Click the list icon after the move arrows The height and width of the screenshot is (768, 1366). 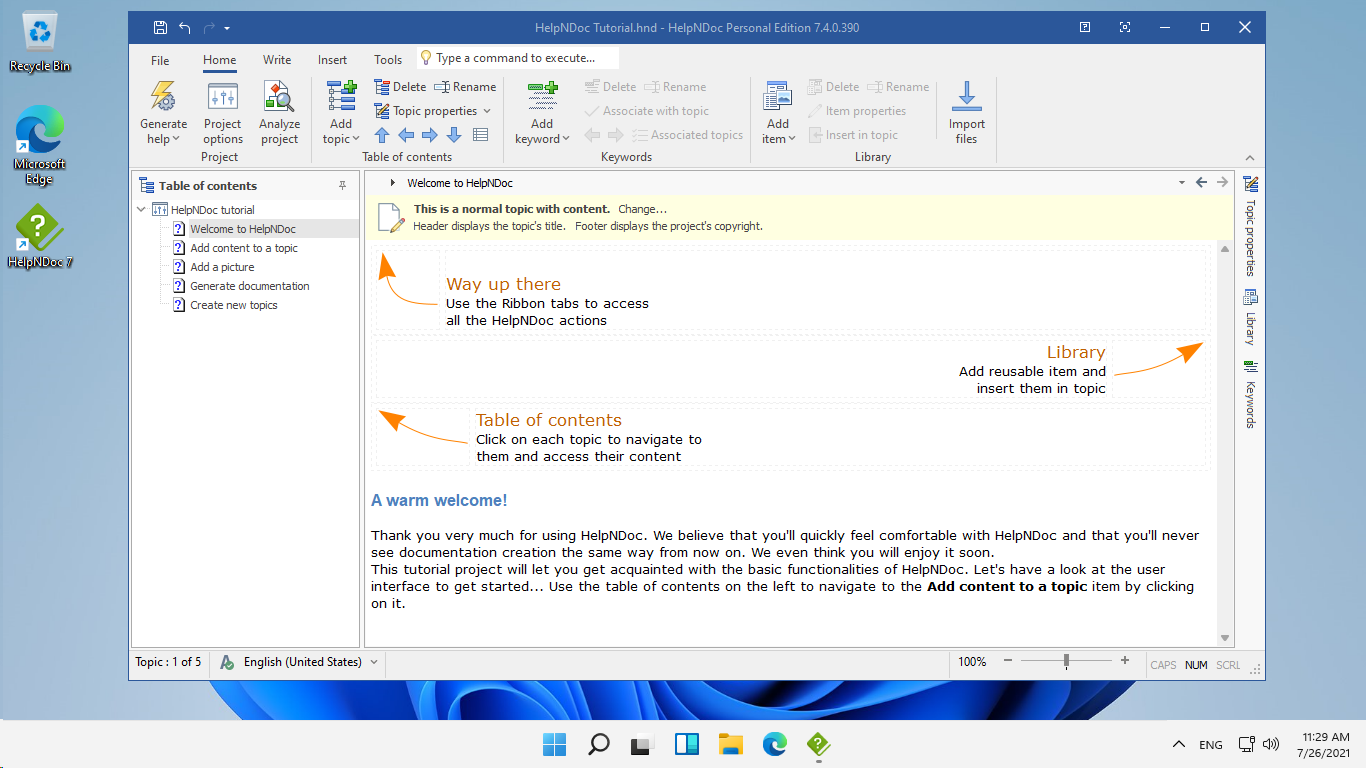point(480,135)
